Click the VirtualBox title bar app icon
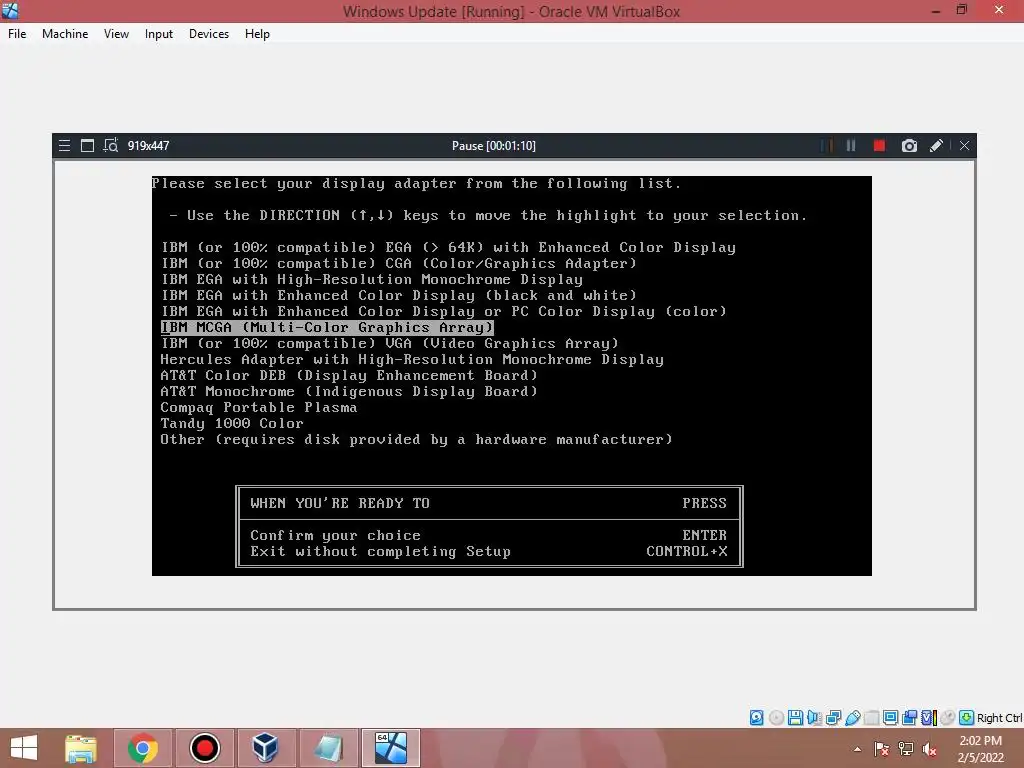 [10, 10]
